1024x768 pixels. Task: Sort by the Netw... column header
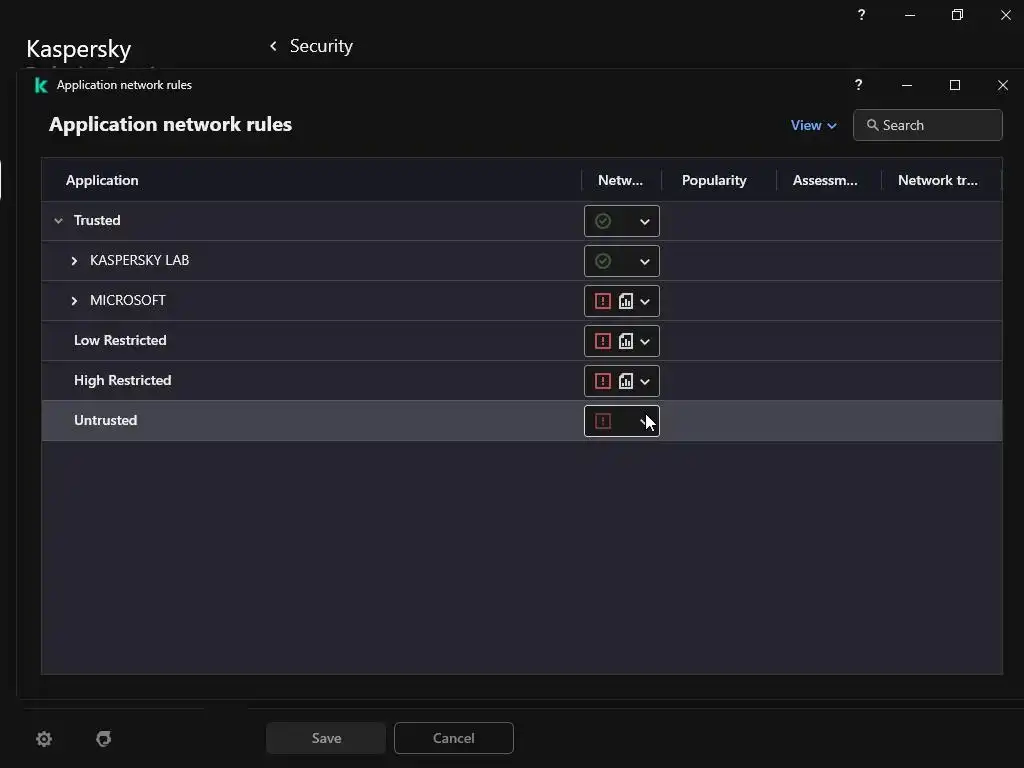[x=620, y=180]
